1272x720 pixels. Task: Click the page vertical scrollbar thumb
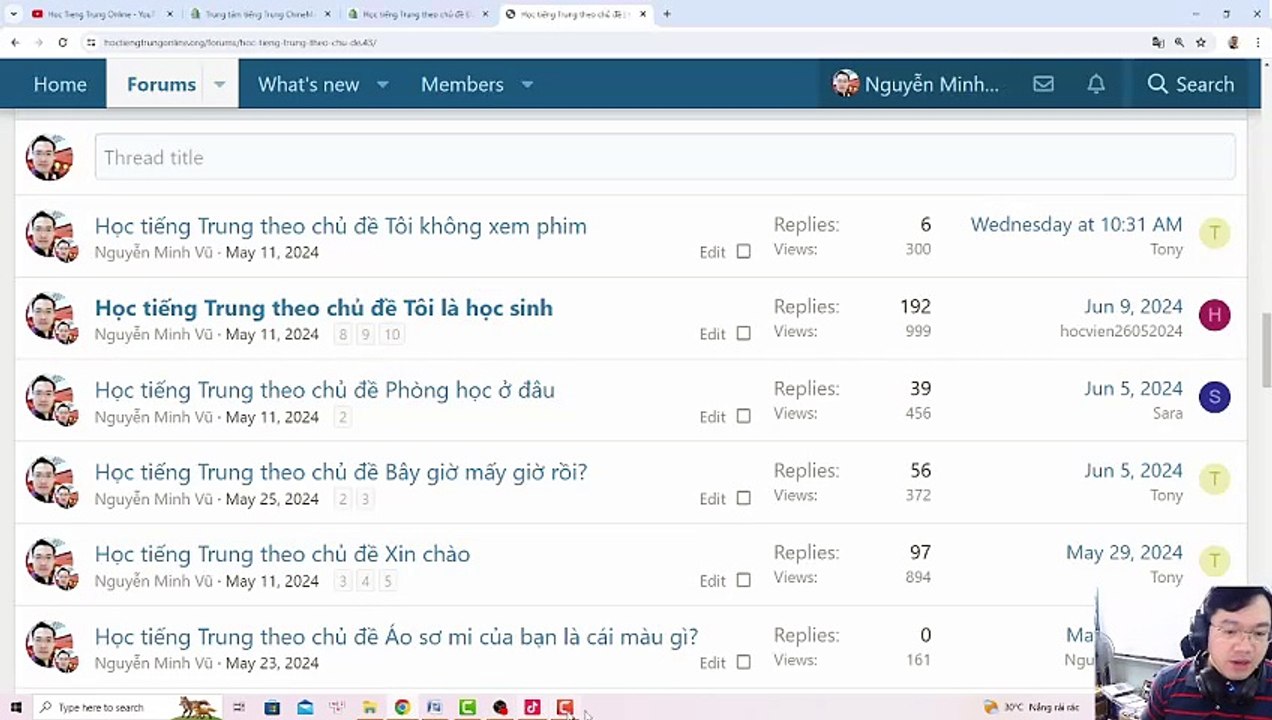[1266, 348]
